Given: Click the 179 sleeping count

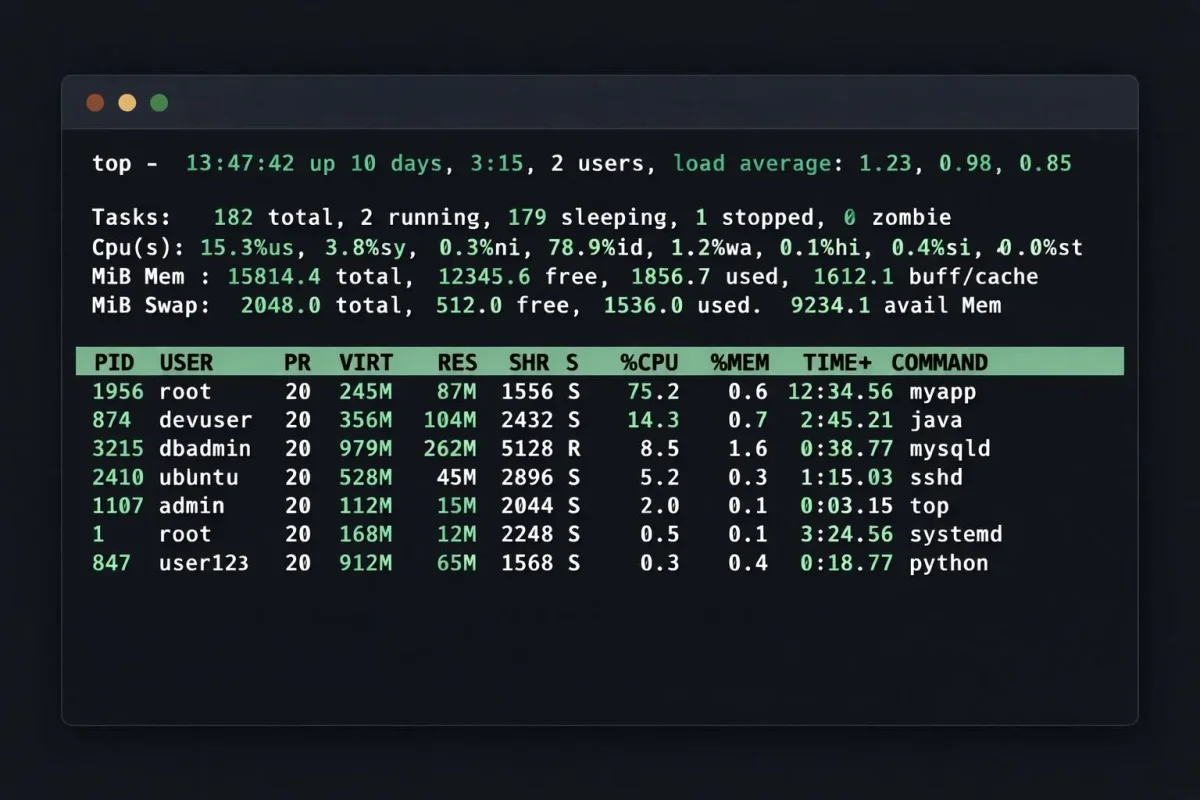Looking at the screenshot, I should tap(528, 217).
